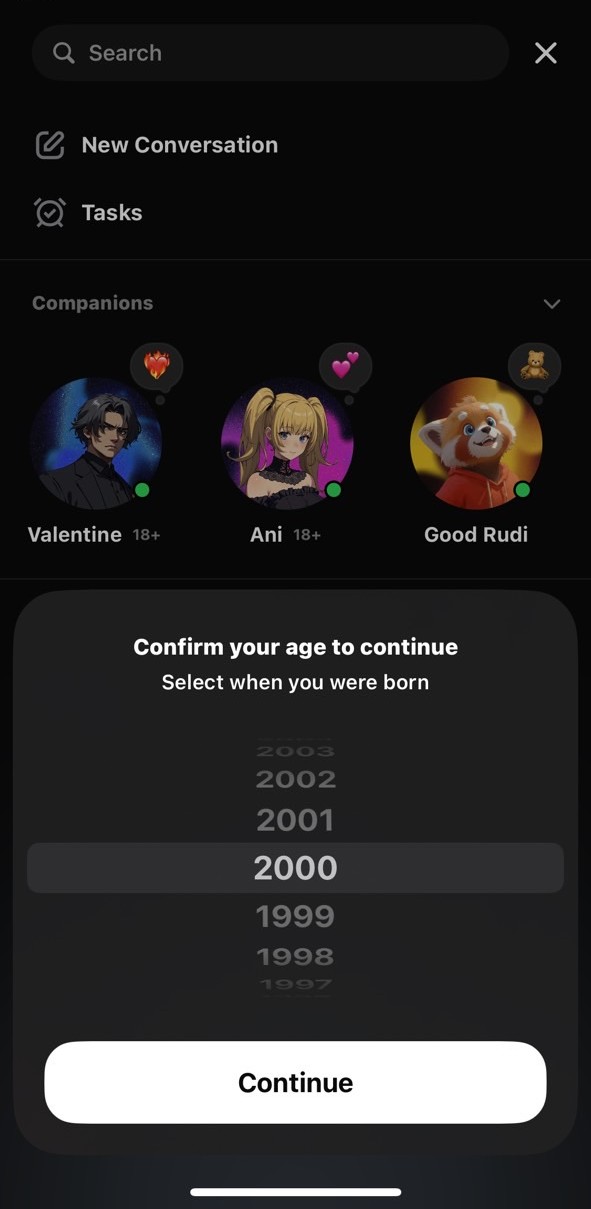Screen dimensions: 591x1209
Task: Tap the sparkling hearts badge on Ani
Action: pos(347,364)
